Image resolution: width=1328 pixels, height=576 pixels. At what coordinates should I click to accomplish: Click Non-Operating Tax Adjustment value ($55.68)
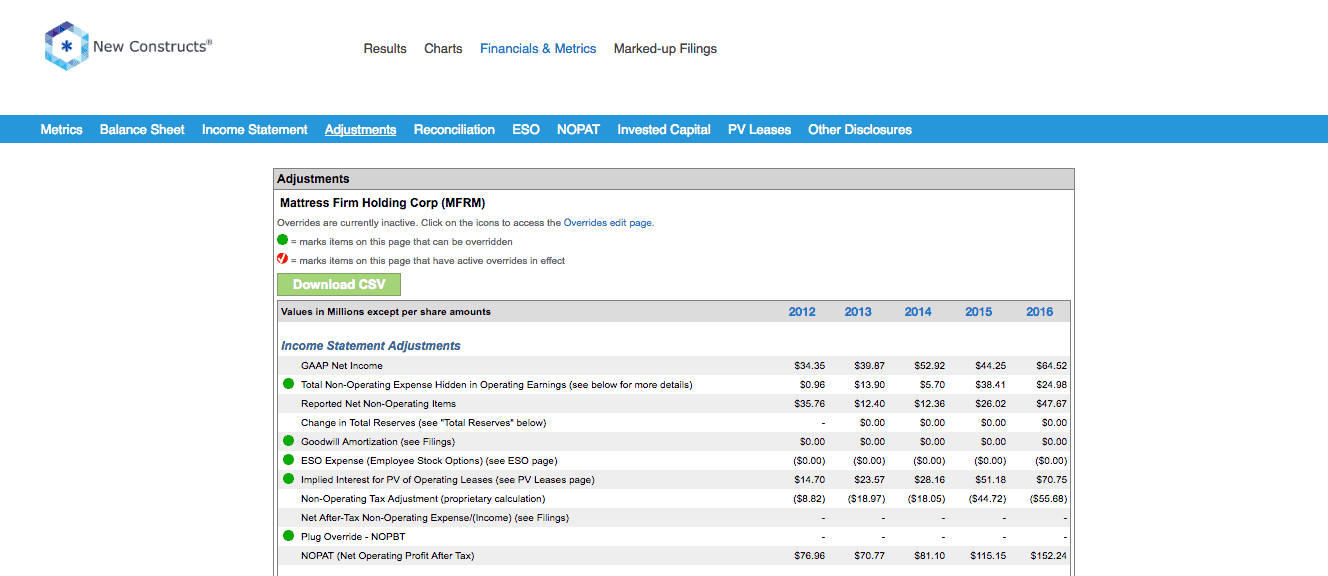tap(1048, 498)
